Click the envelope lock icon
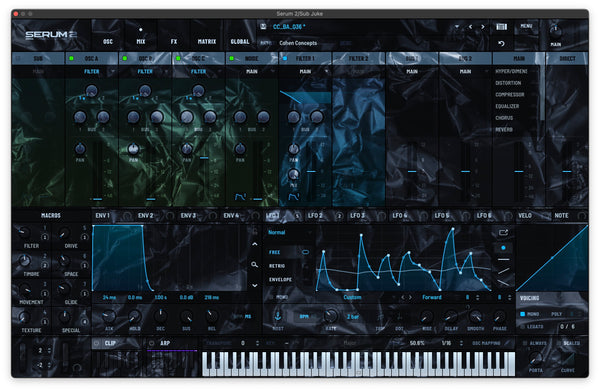Image resolution: width=600 pixels, height=391 pixels. coord(254,230)
